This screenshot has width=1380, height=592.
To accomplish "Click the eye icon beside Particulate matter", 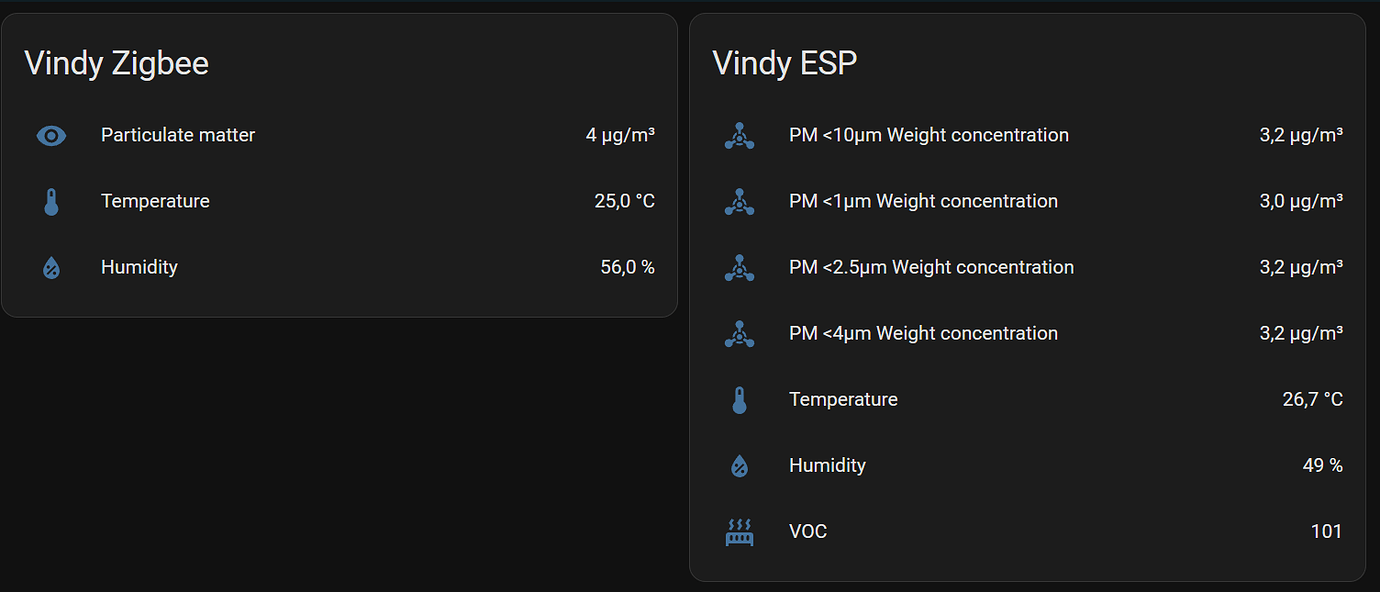I will click(51, 135).
